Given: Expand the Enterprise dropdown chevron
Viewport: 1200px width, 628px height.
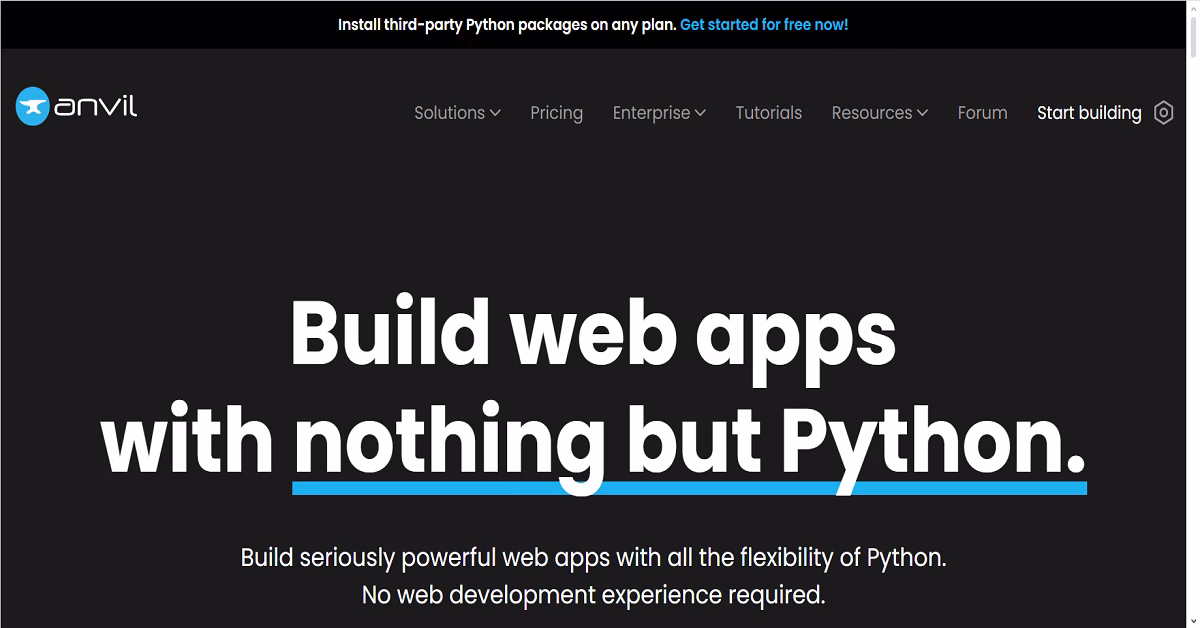Looking at the screenshot, I should click(x=700, y=113).
